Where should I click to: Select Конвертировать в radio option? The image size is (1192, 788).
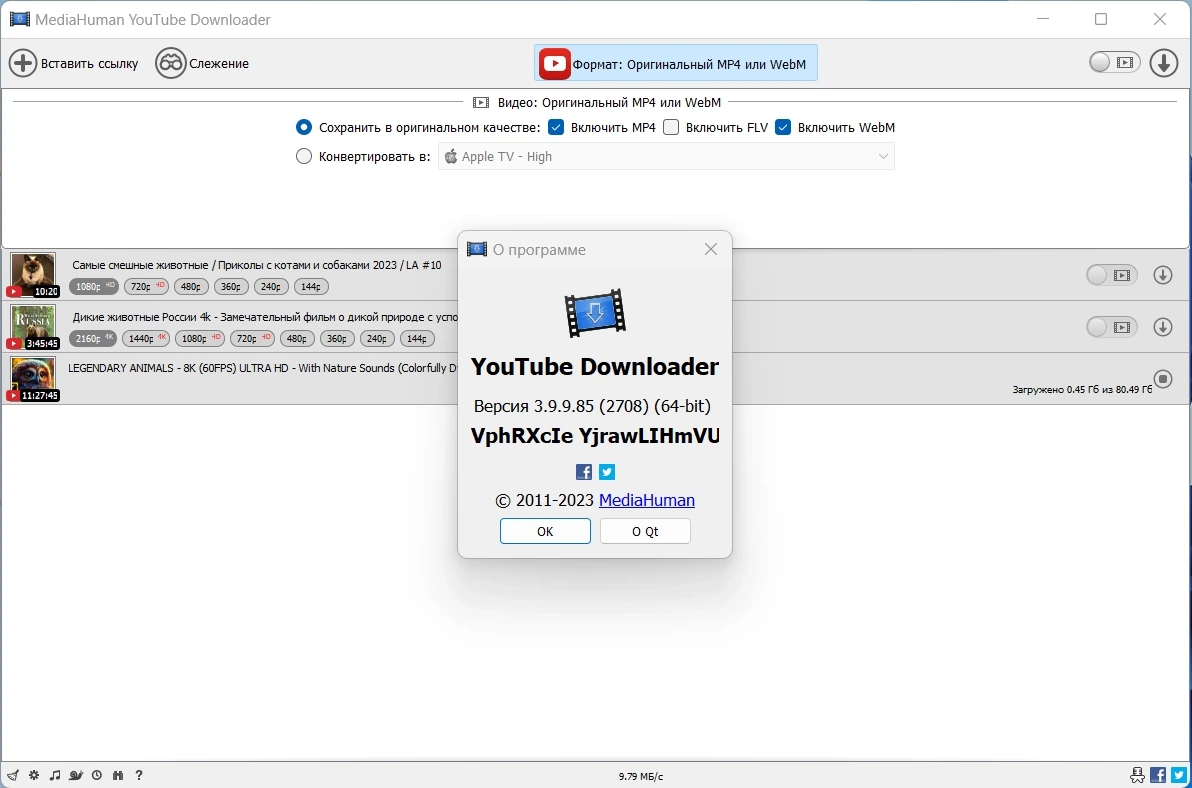304,156
